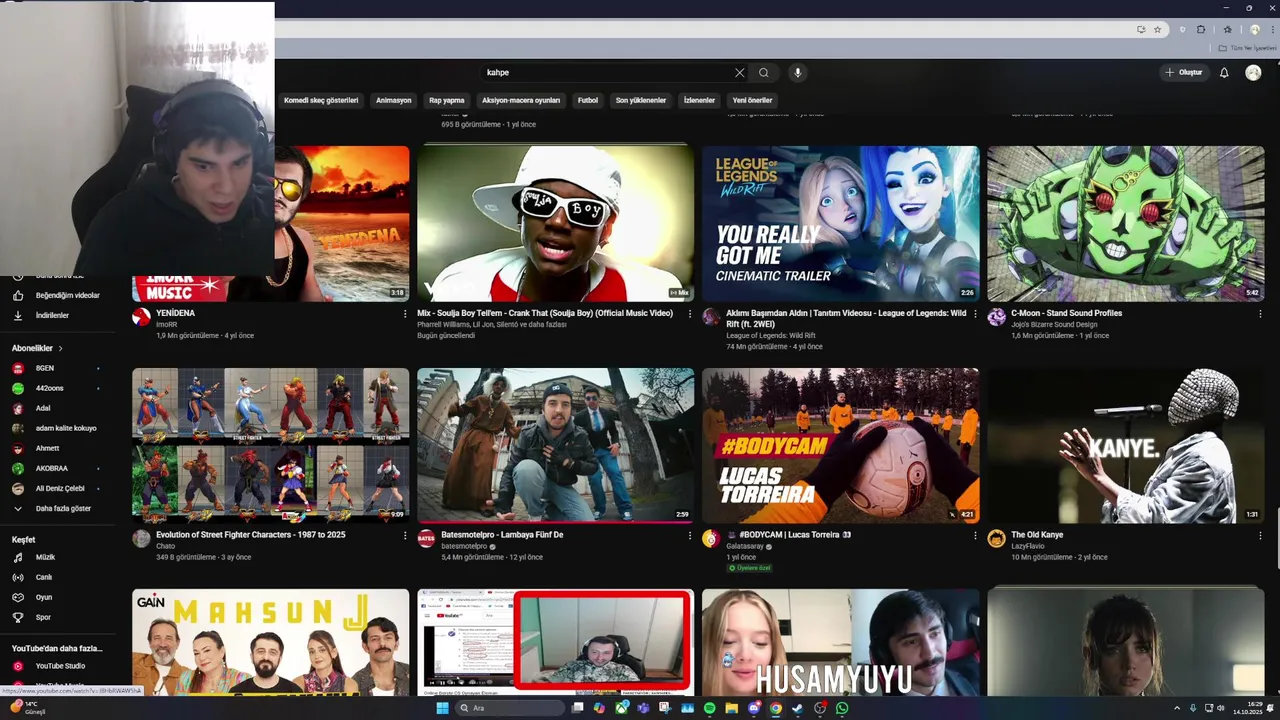Click the taskbar Ara search box
This screenshot has width=1280, height=720.
tap(509, 708)
